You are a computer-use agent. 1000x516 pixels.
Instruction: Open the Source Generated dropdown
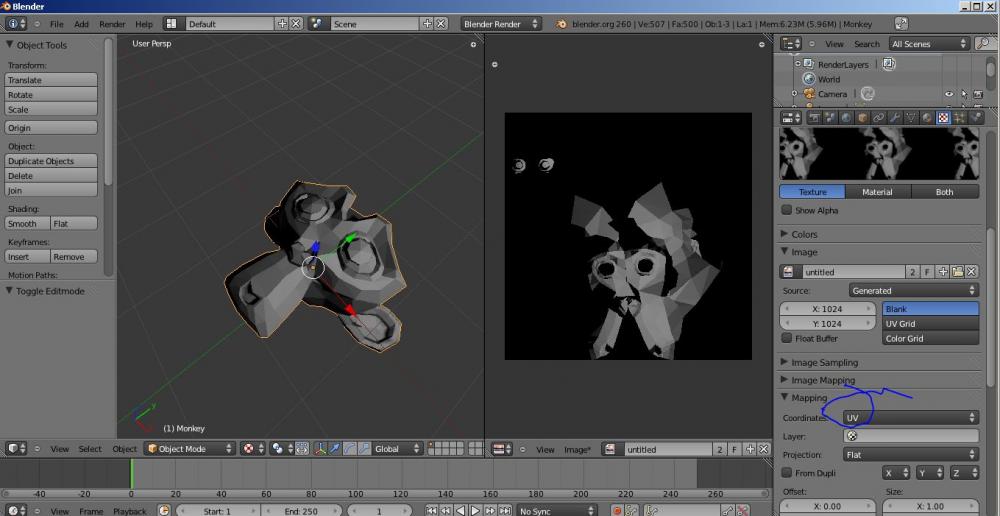coord(914,290)
